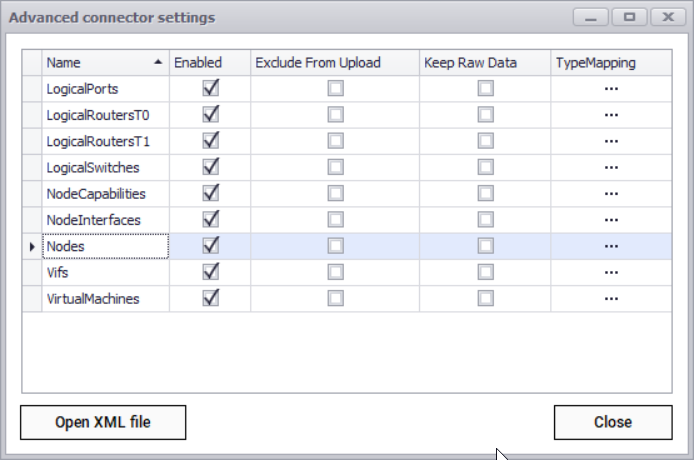Click the Keep Raw Data column header
The height and width of the screenshot is (460, 694).
pos(470,62)
